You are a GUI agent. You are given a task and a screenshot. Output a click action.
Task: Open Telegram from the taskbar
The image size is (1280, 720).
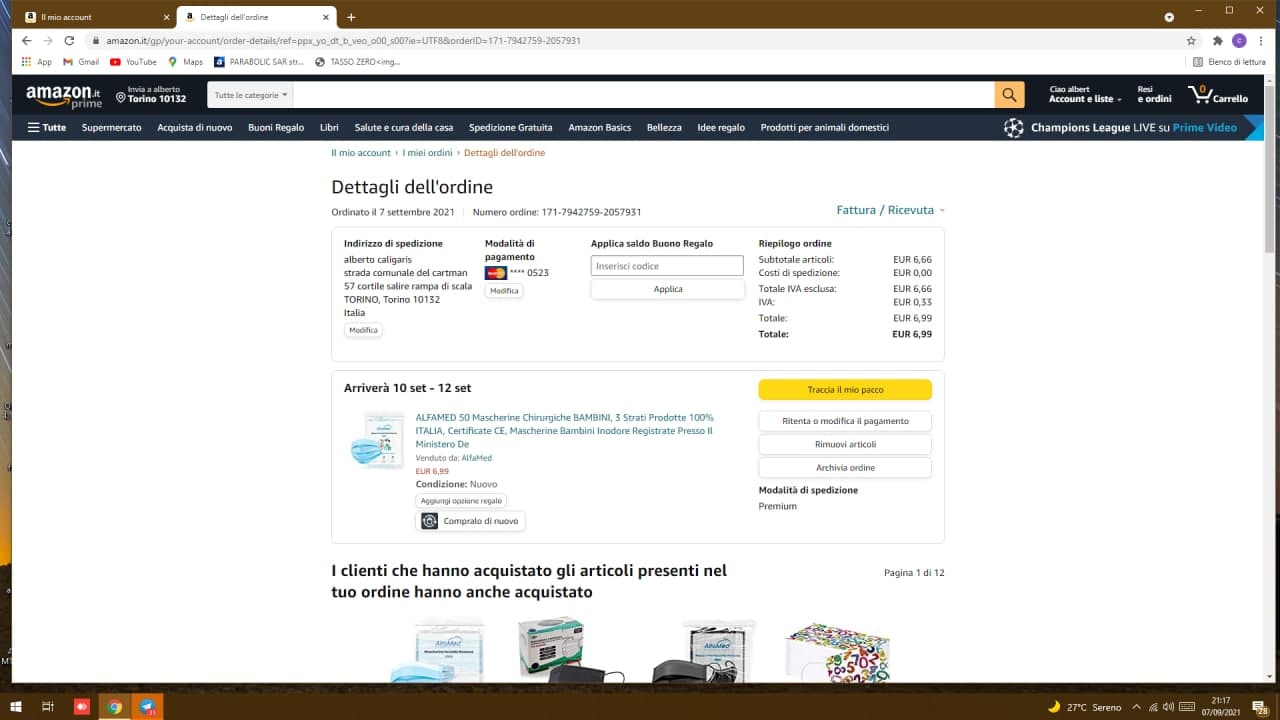coord(148,707)
